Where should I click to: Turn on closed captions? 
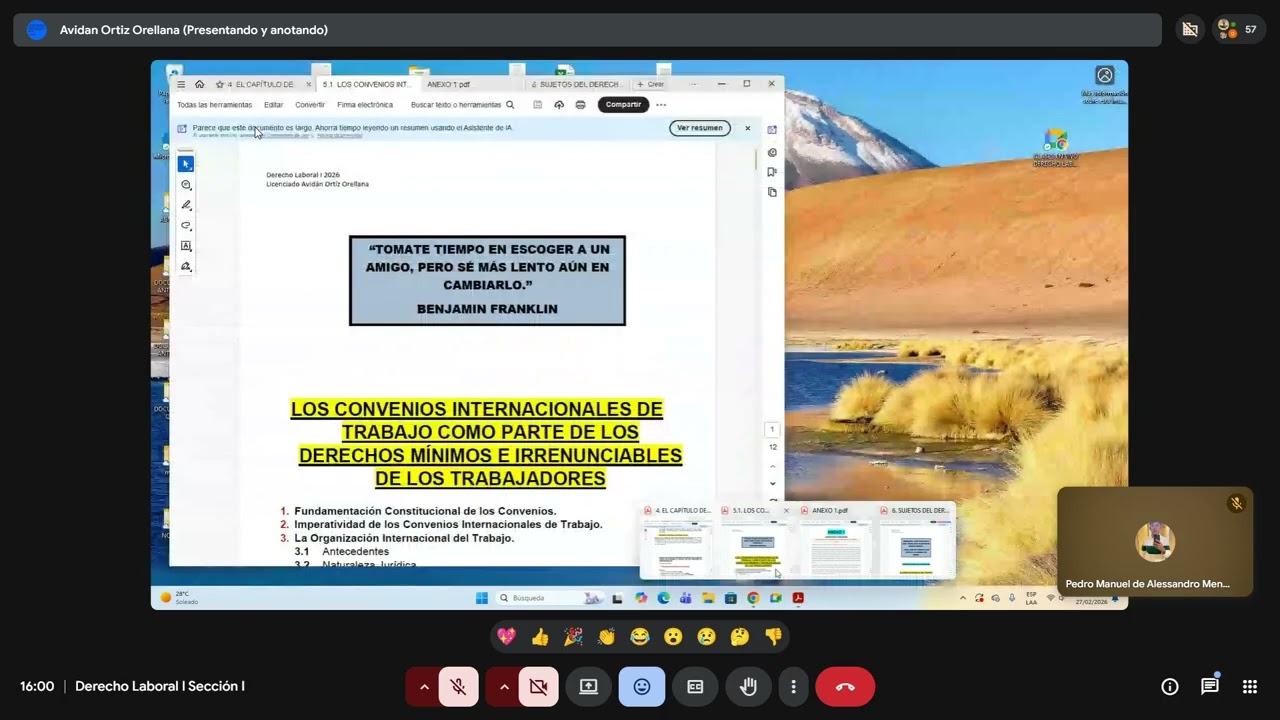[x=695, y=687]
